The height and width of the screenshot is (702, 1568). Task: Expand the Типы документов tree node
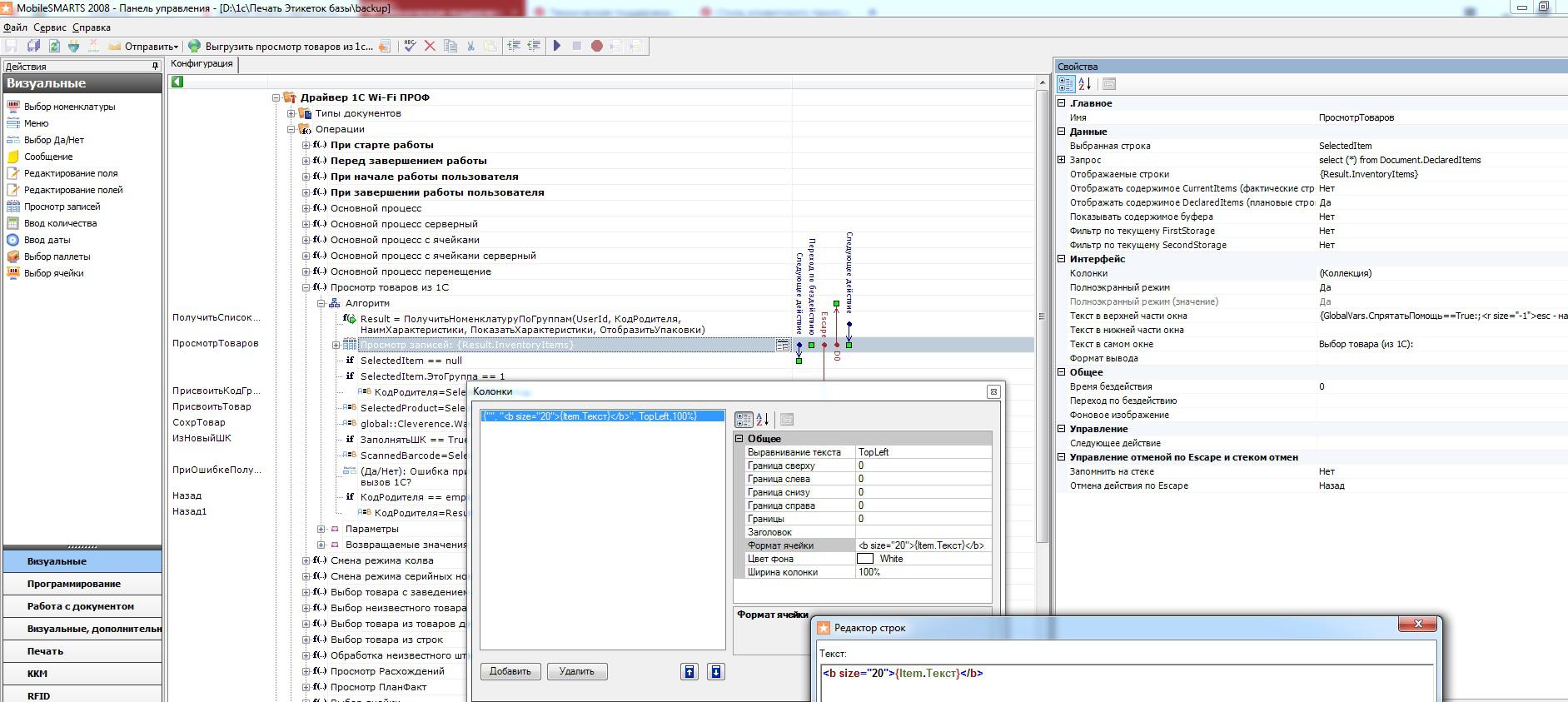click(291, 113)
